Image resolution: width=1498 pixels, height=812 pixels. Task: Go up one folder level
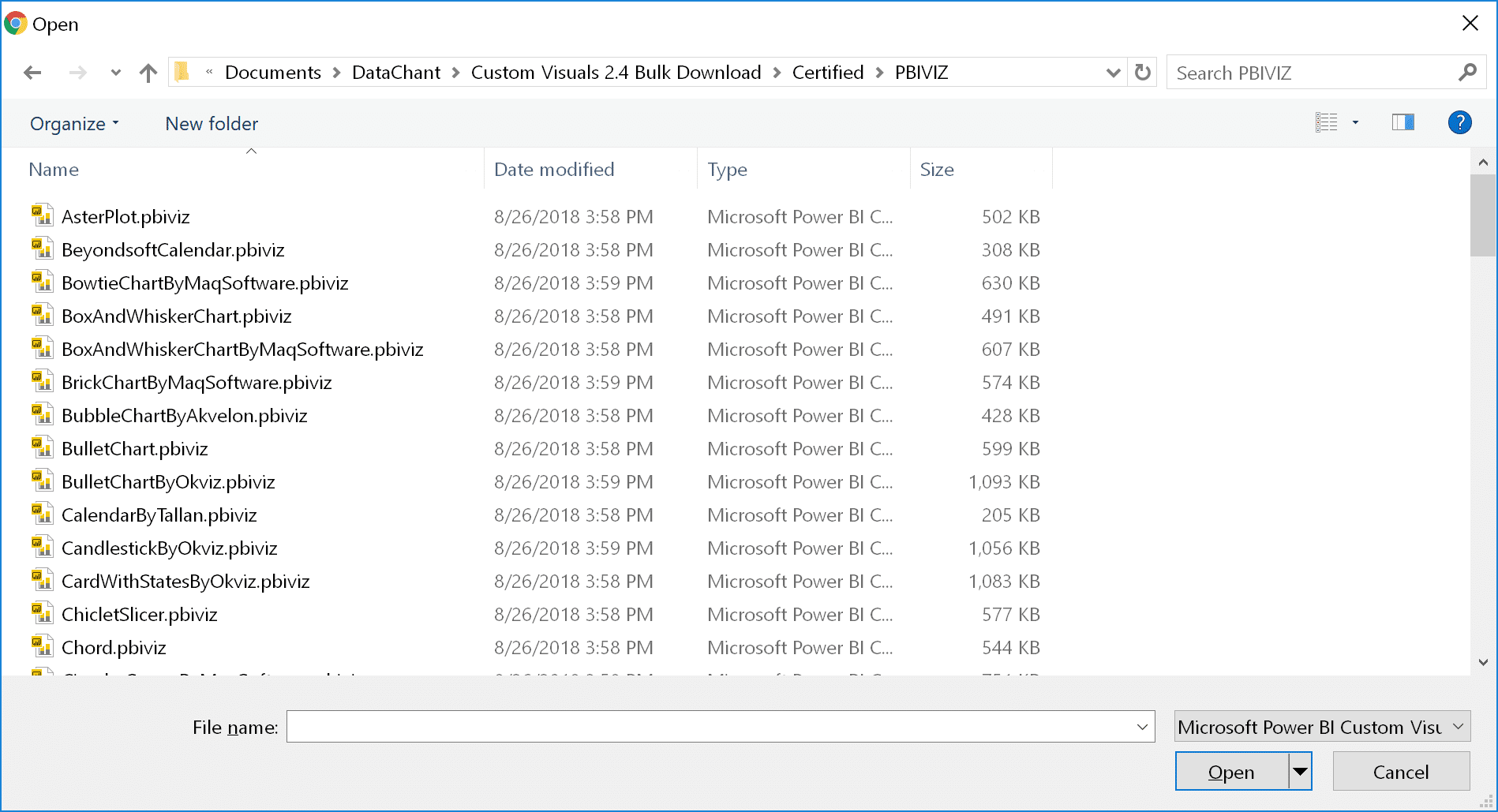pyautogui.click(x=148, y=73)
